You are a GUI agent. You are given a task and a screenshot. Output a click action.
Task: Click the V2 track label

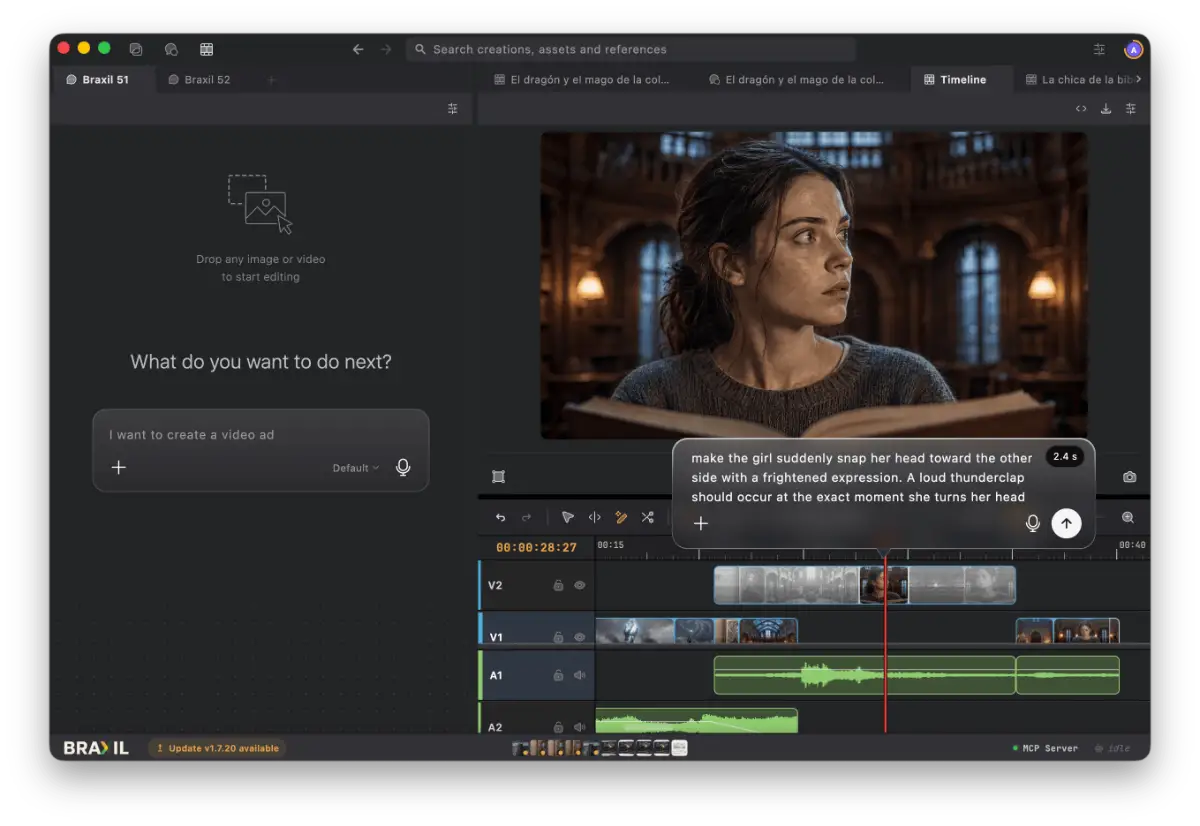[495, 585]
